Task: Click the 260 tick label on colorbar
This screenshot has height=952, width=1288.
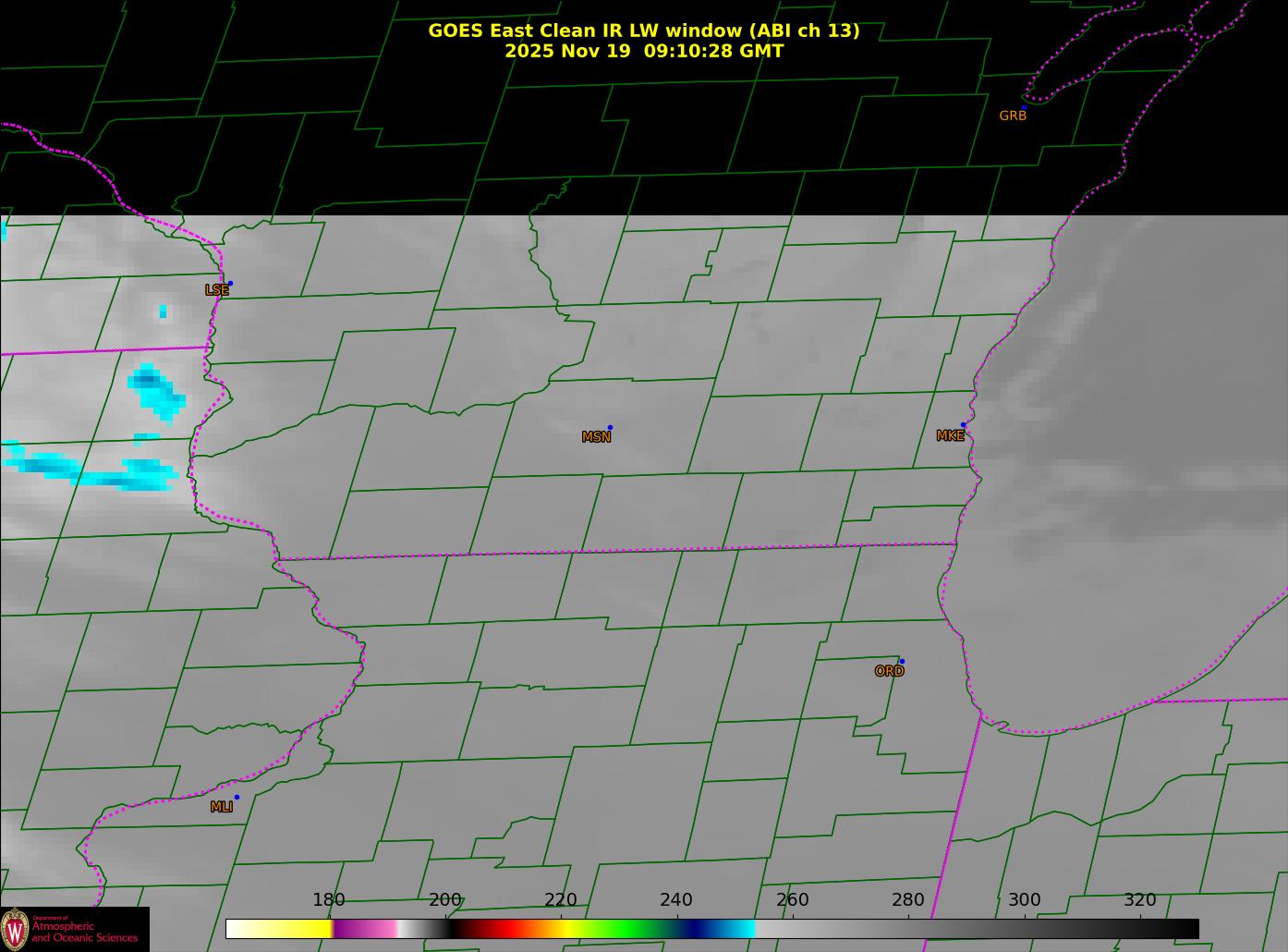Action: tap(792, 900)
